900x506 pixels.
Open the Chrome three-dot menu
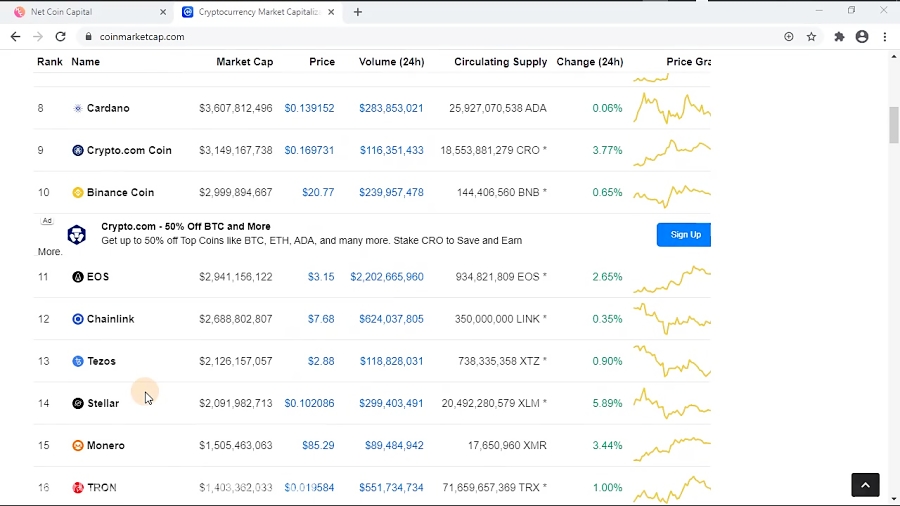(885, 37)
